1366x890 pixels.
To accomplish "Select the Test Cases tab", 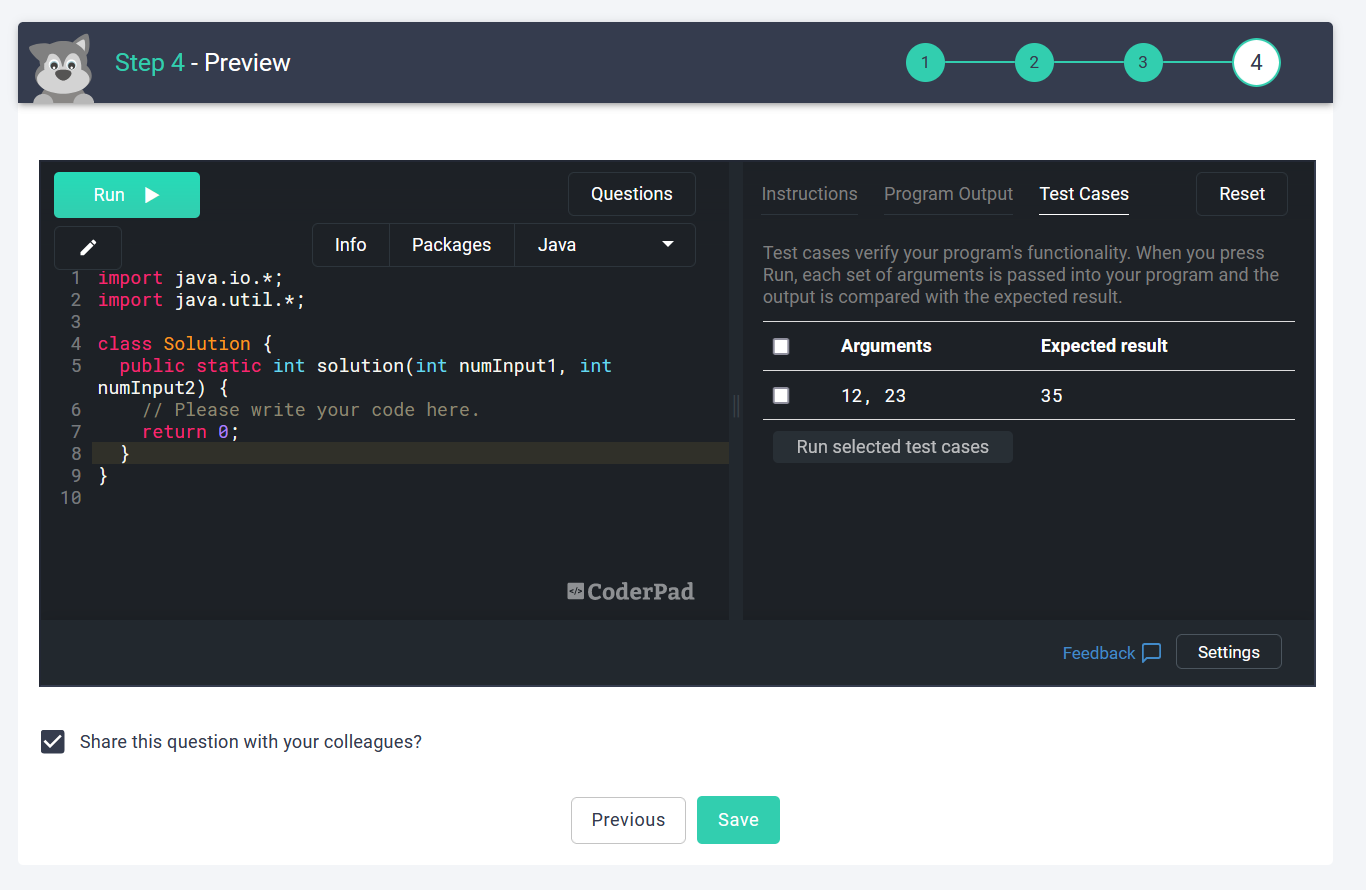I will click(x=1084, y=194).
